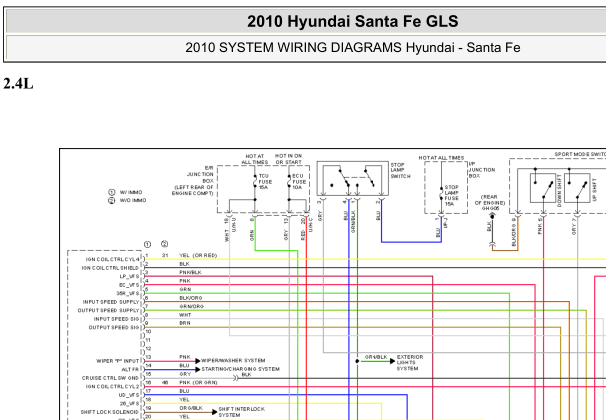This screenshot has width=606, height=420.
Task: Click the "W/ IMMO" legend entry
Action: (x=125, y=192)
